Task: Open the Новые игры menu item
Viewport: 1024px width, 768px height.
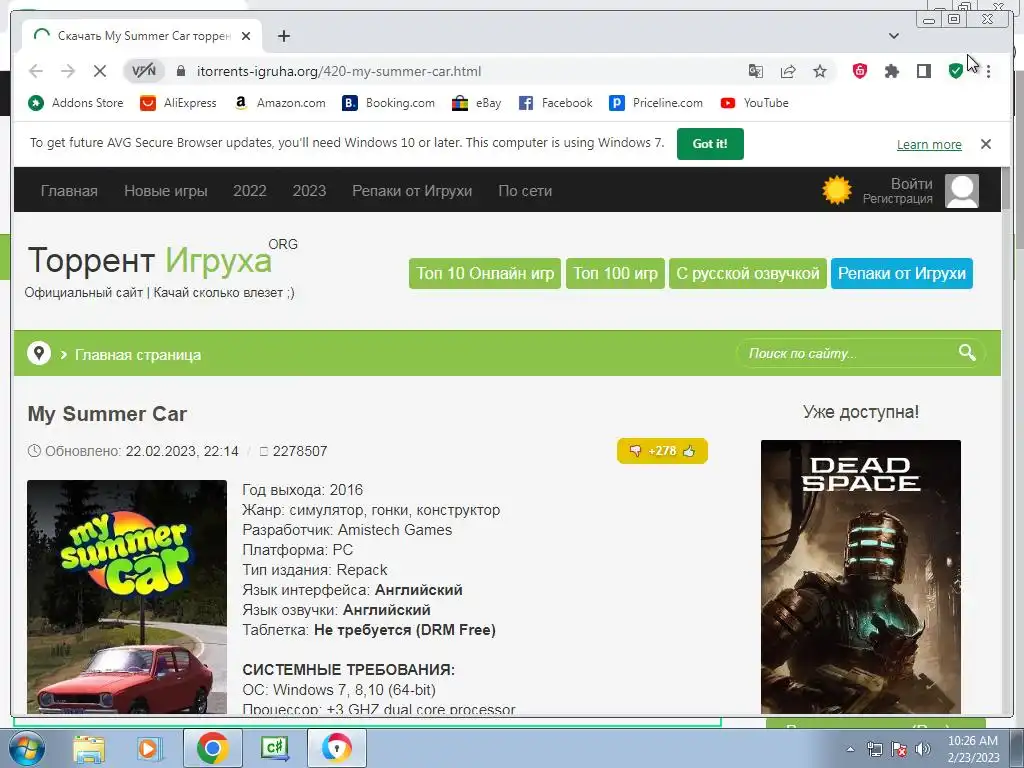Action: tap(166, 191)
